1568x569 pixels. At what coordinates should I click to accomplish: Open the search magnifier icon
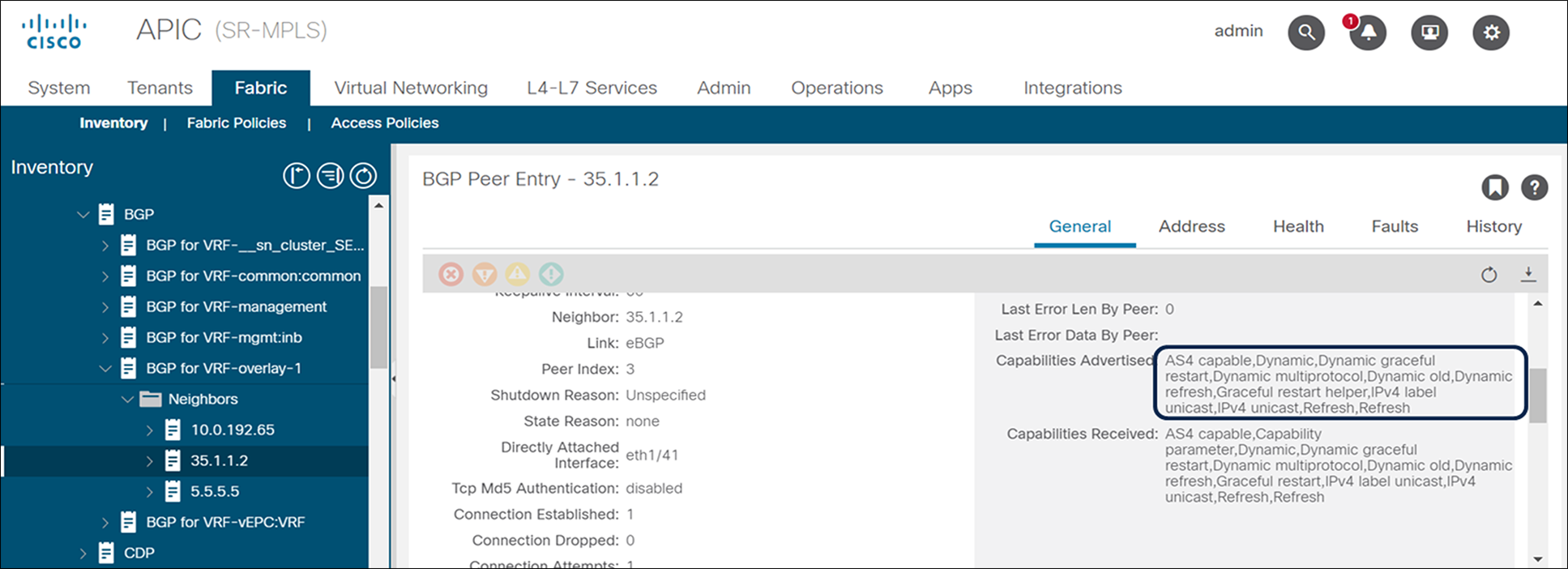point(1306,32)
